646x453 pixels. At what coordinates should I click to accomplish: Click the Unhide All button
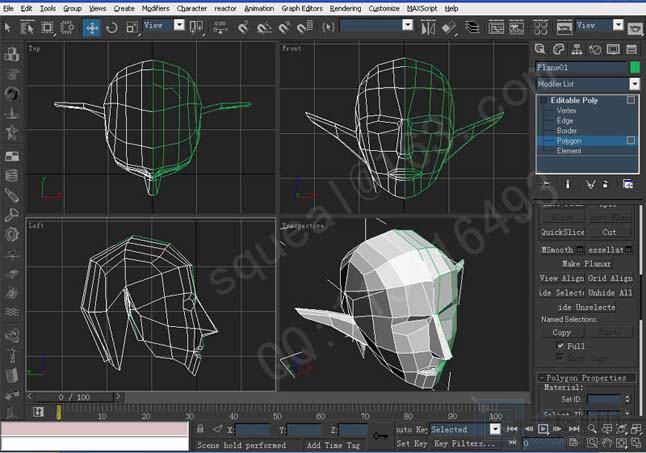click(x=610, y=293)
